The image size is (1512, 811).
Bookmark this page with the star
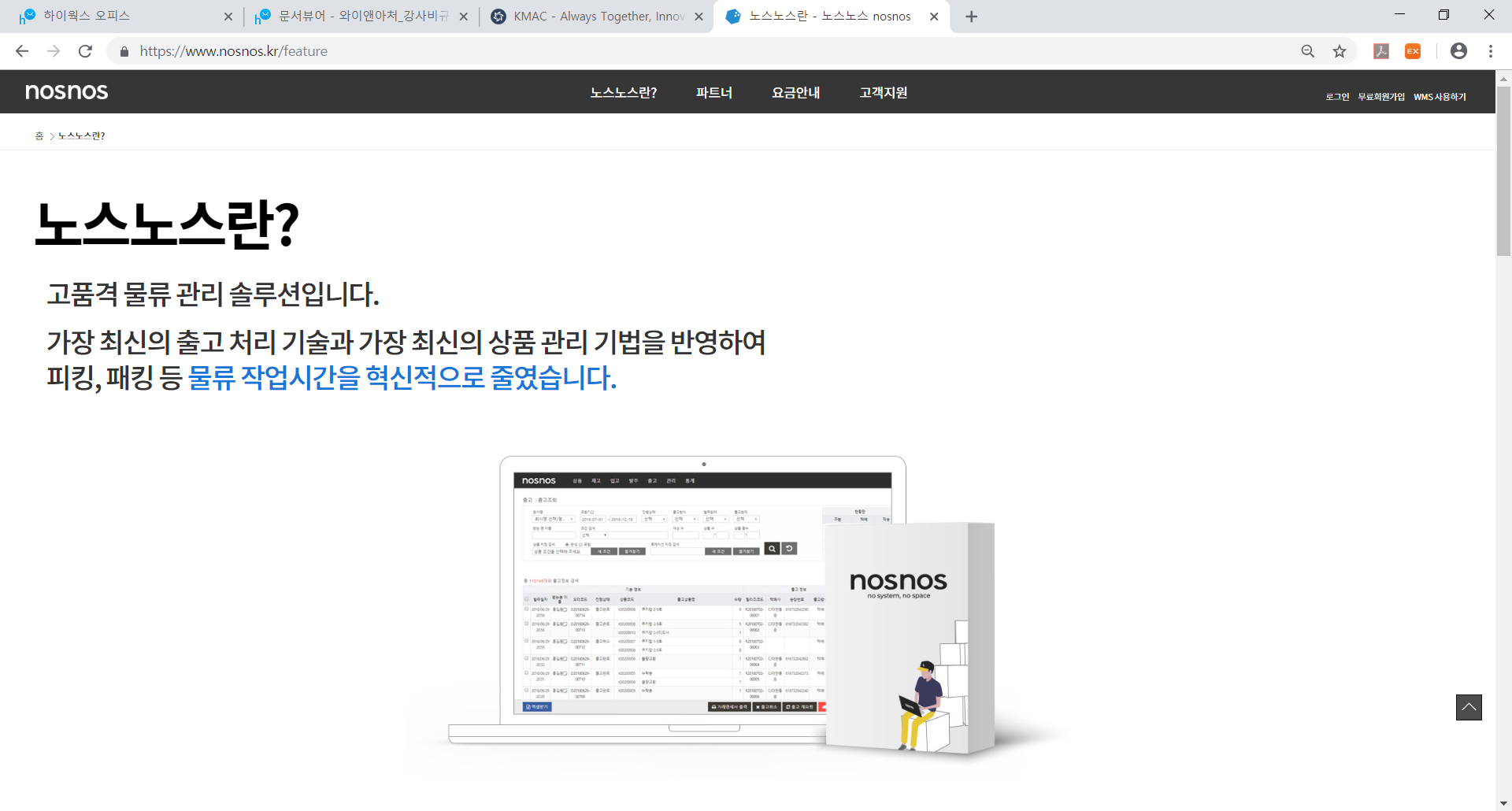[1340, 51]
